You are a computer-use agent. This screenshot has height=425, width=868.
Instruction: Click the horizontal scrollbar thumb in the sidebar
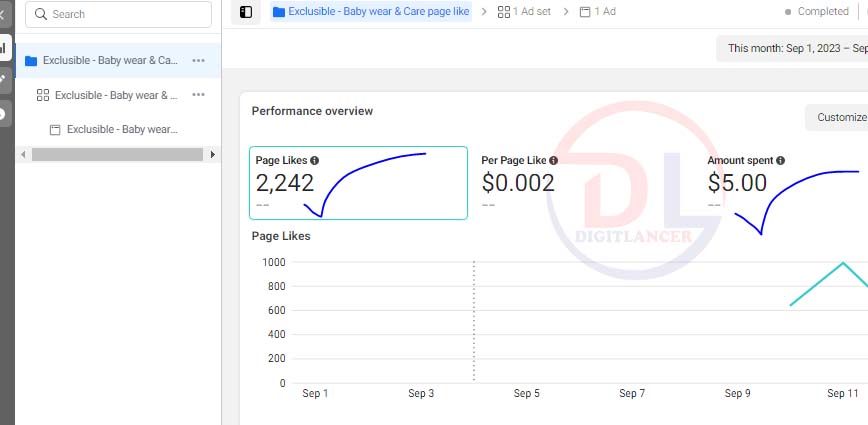[117, 154]
